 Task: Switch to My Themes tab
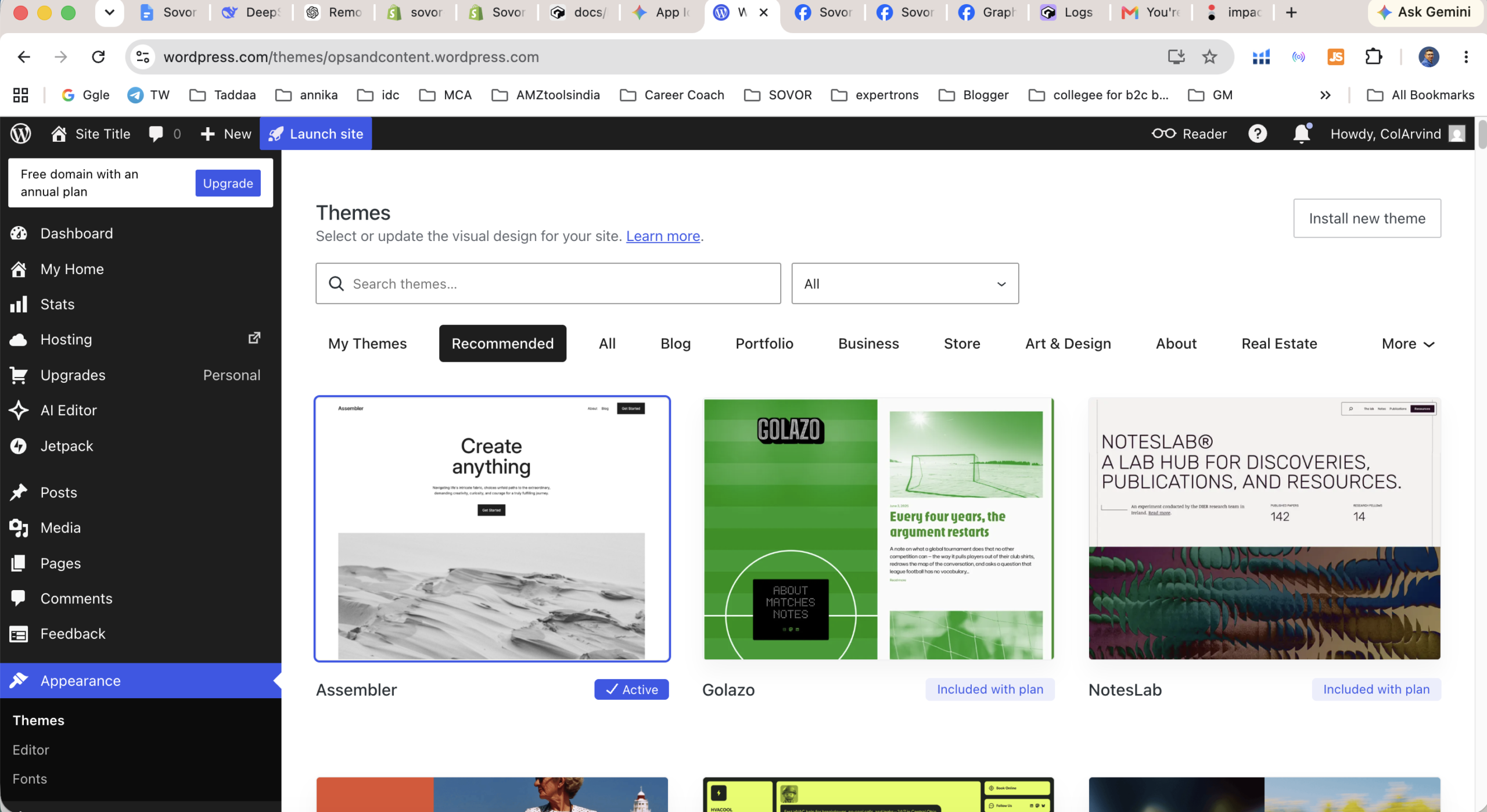[367, 343]
